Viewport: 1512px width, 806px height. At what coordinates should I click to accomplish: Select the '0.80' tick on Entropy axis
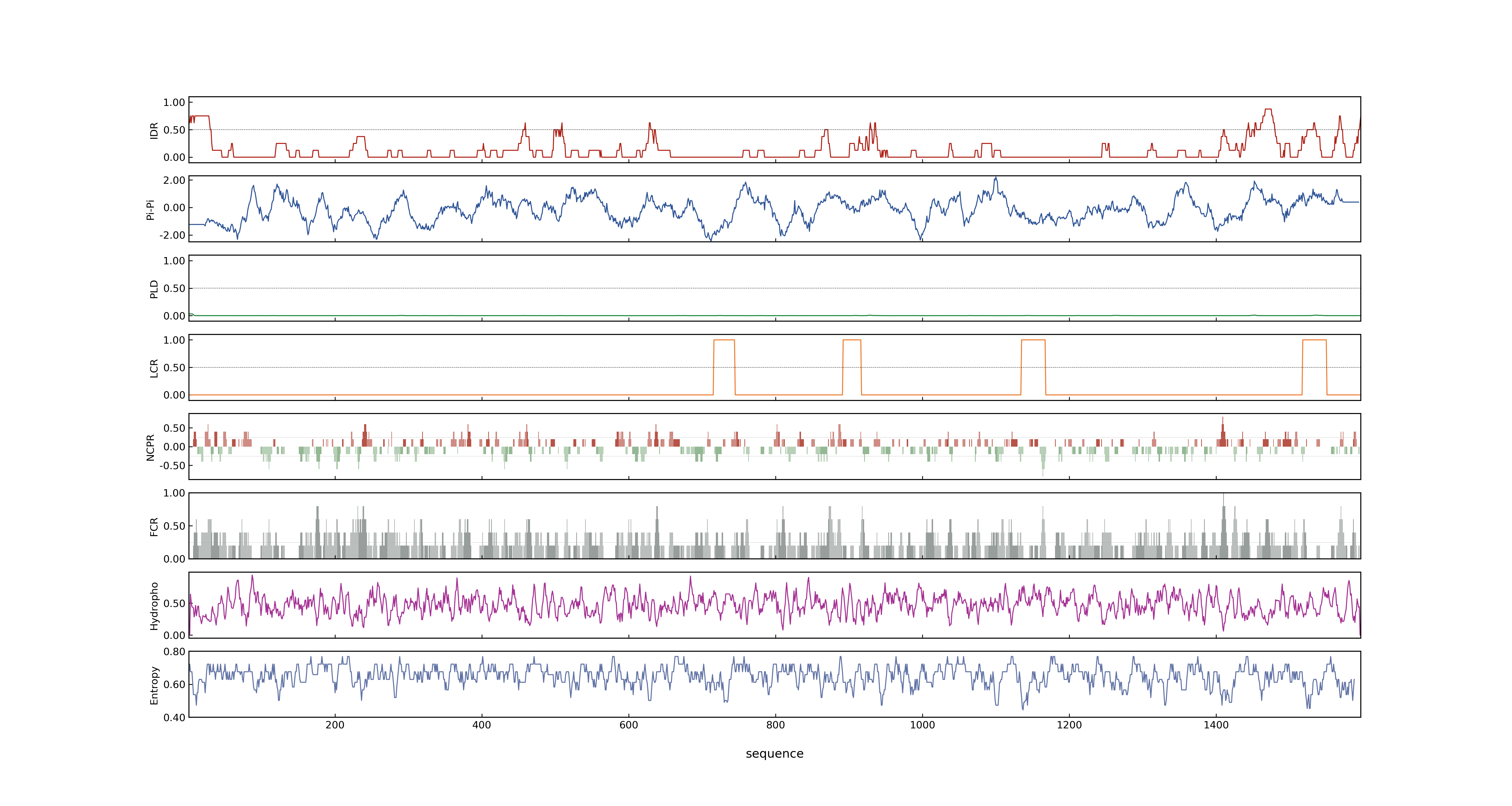coord(174,652)
